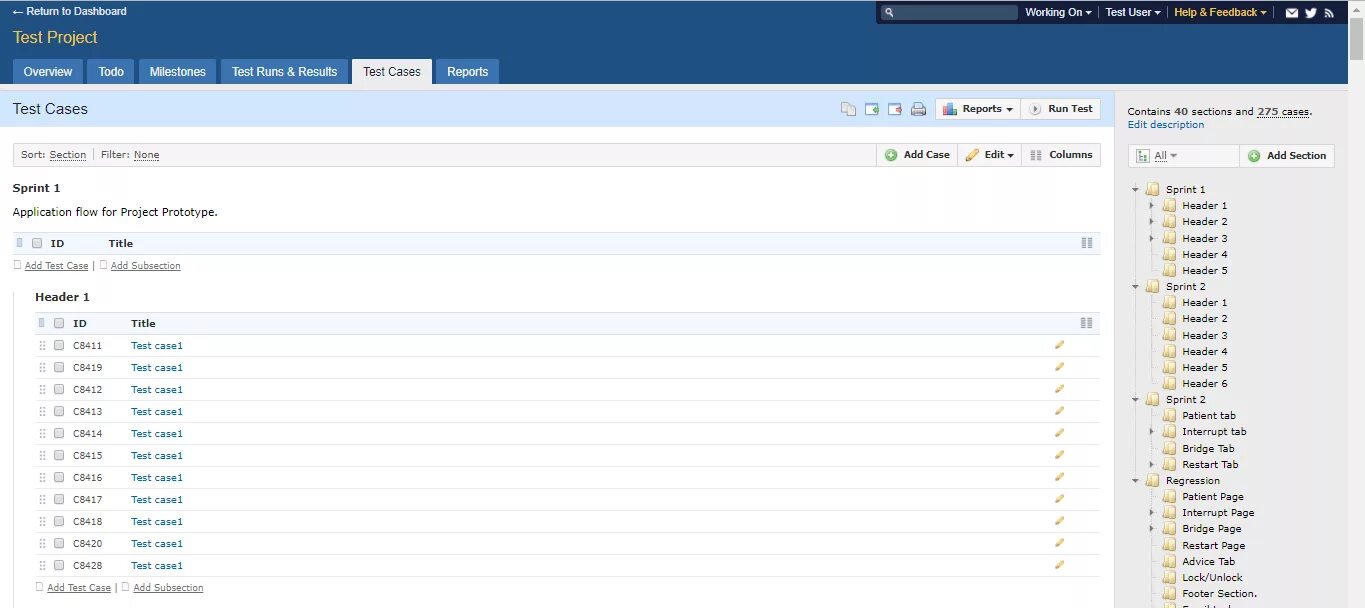Check the box for test case C8416
This screenshot has width=1365, height=608.
click(59, 477)
